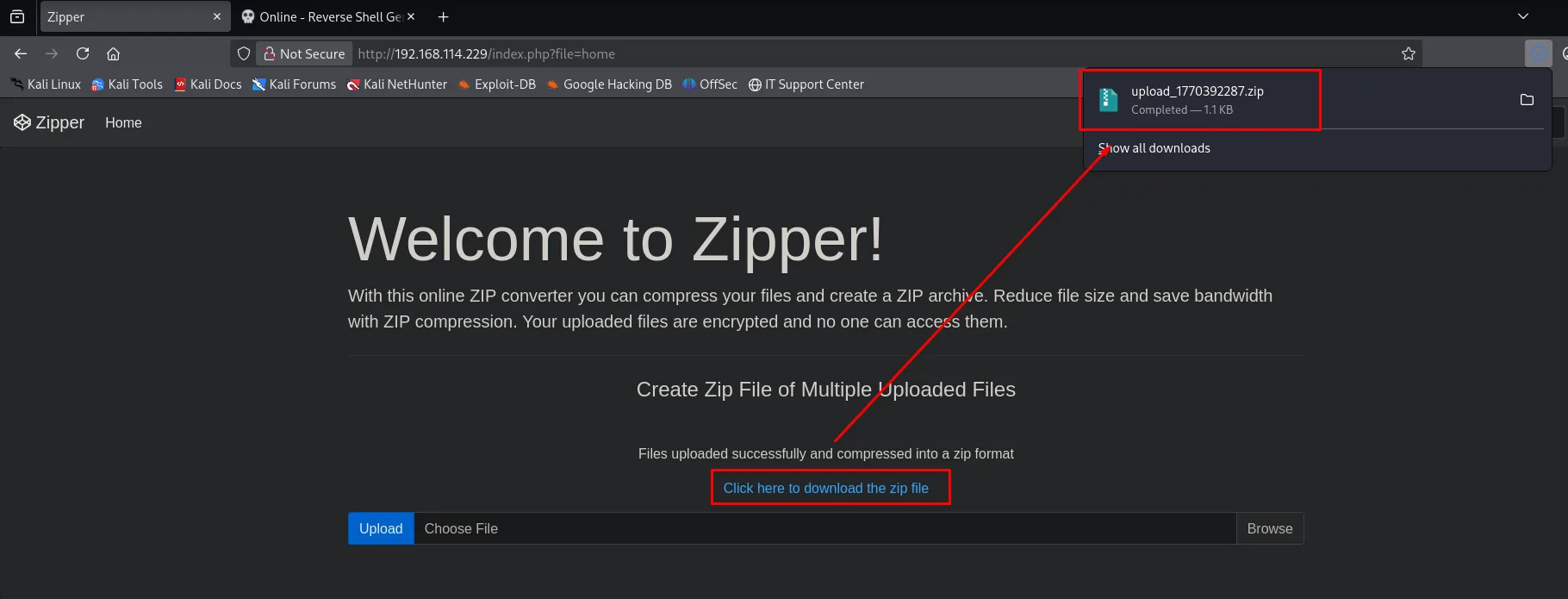Click the Zipper brand logo
This screenshot has width=1568, height=599.
49,122
